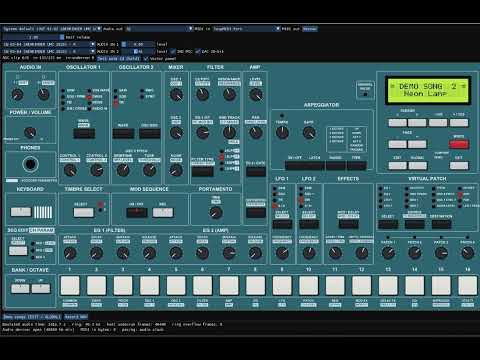The width and height of the screenshot is (480, 360).
Task: Click the LFO 2 FREQUENCY knob
Action: (x=309, y=253)
